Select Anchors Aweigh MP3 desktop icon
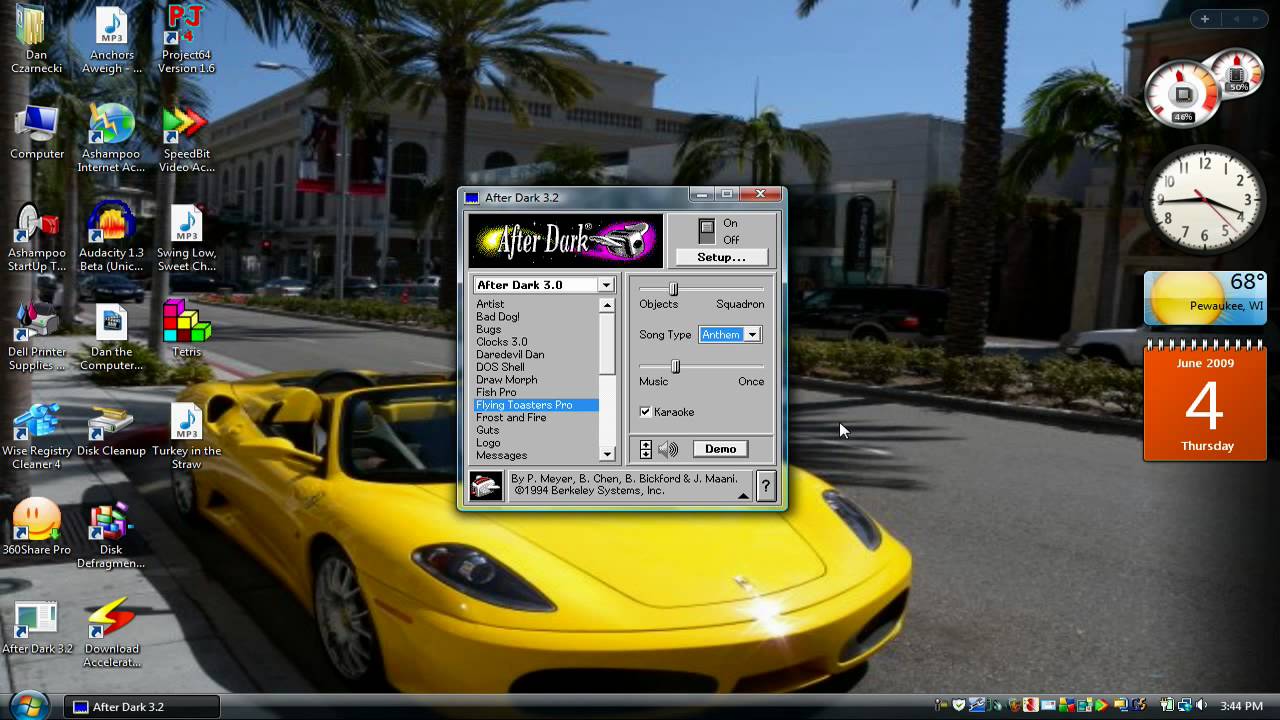This screenshot has width=1280, height=720. point(111,40)
